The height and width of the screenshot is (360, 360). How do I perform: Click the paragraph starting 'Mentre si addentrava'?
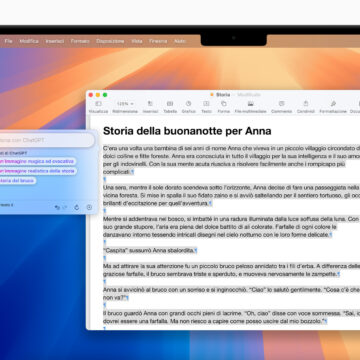pos(231,227)
